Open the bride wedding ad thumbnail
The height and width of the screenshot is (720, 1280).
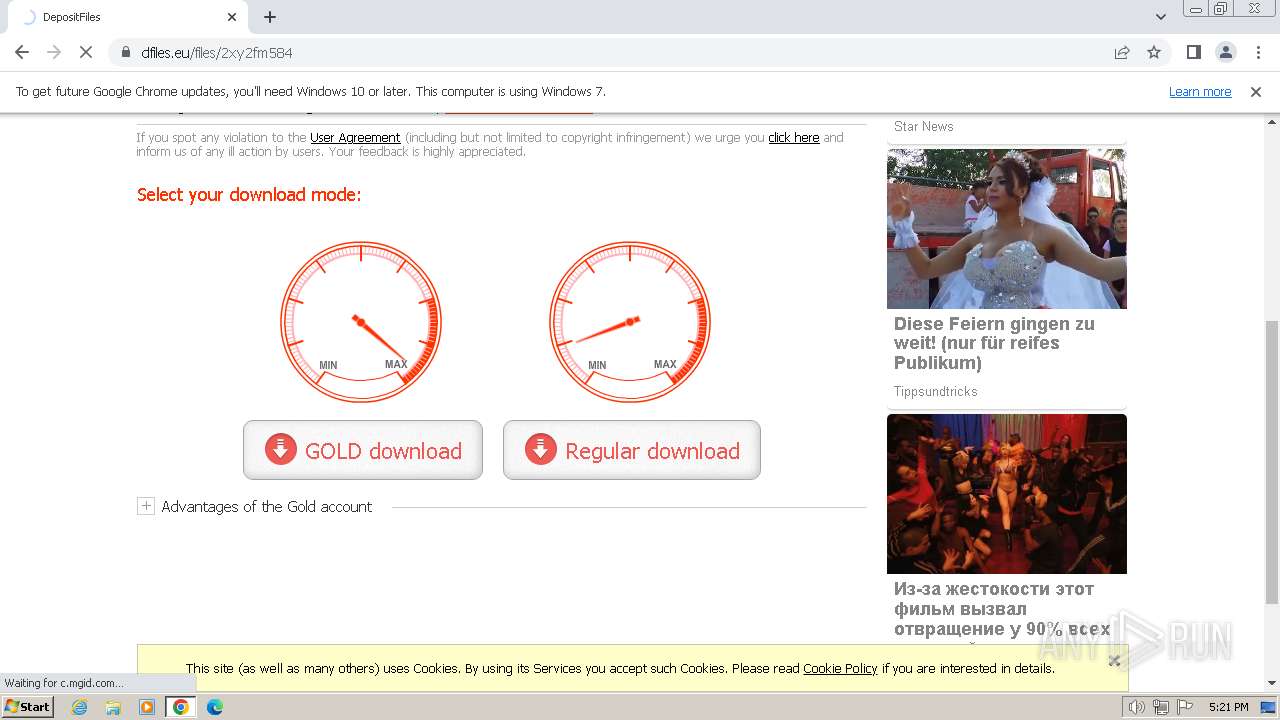[1007, 229]
